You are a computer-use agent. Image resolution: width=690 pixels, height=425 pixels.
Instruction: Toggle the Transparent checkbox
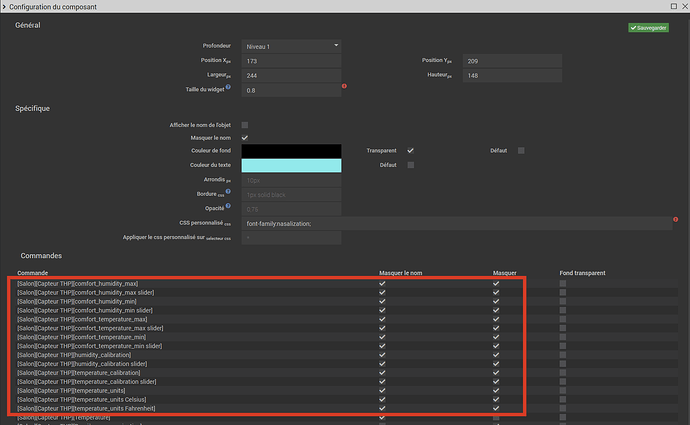[x=410, y=150]
